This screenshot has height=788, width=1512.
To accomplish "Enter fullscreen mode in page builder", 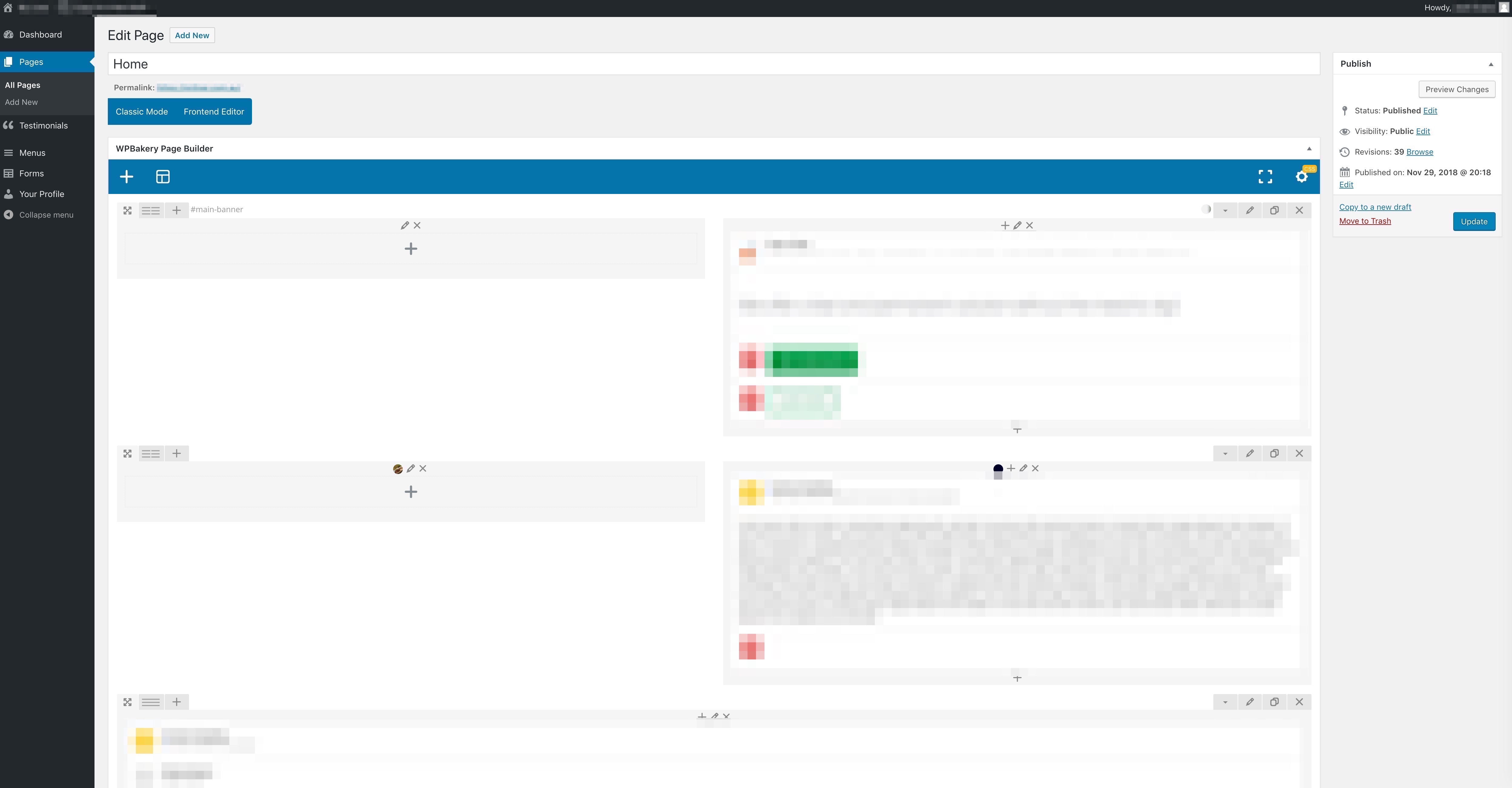I will (x=1265, y=177).
